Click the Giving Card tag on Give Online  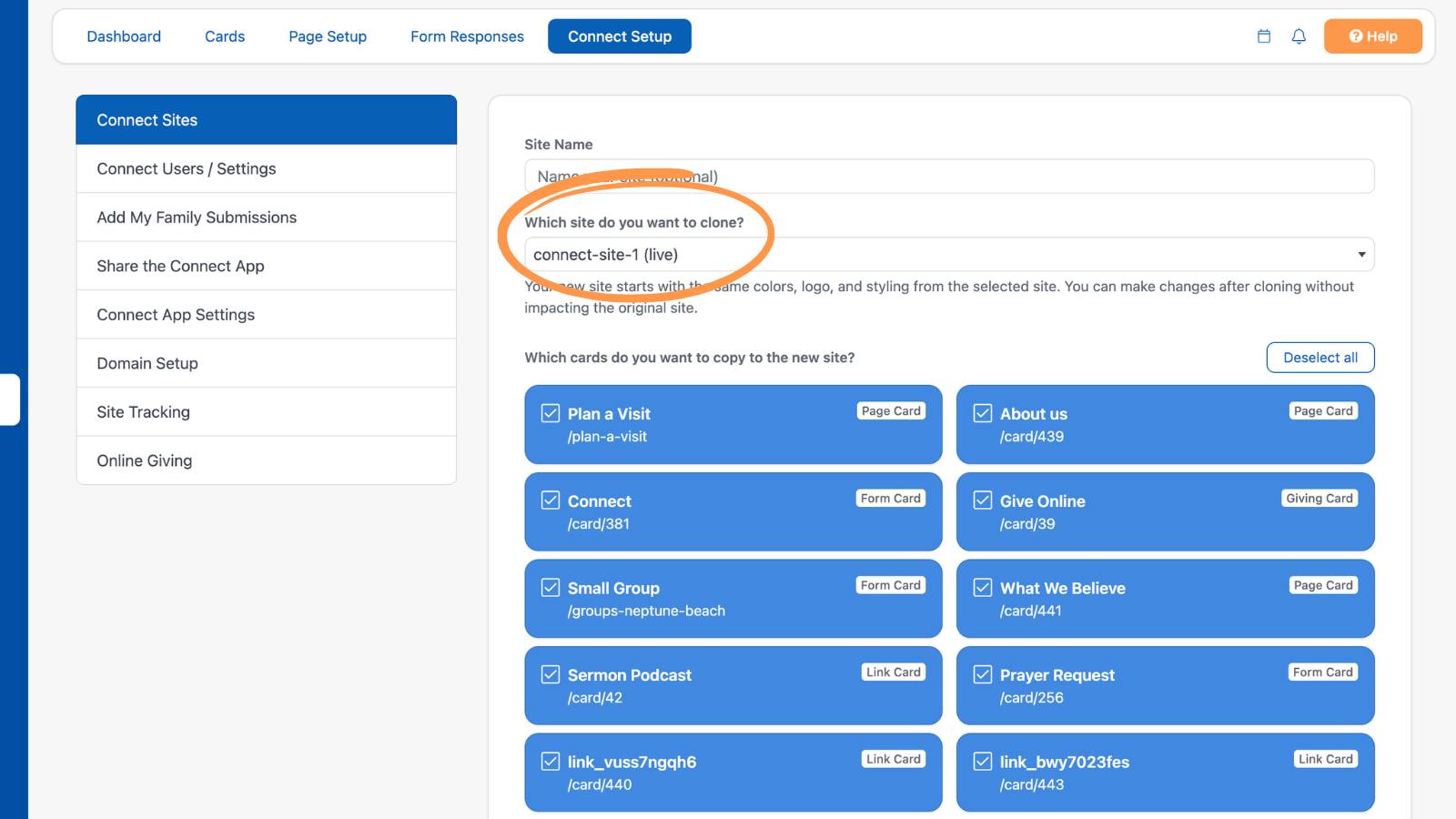pyautogui.click(x=1319, y=499)
